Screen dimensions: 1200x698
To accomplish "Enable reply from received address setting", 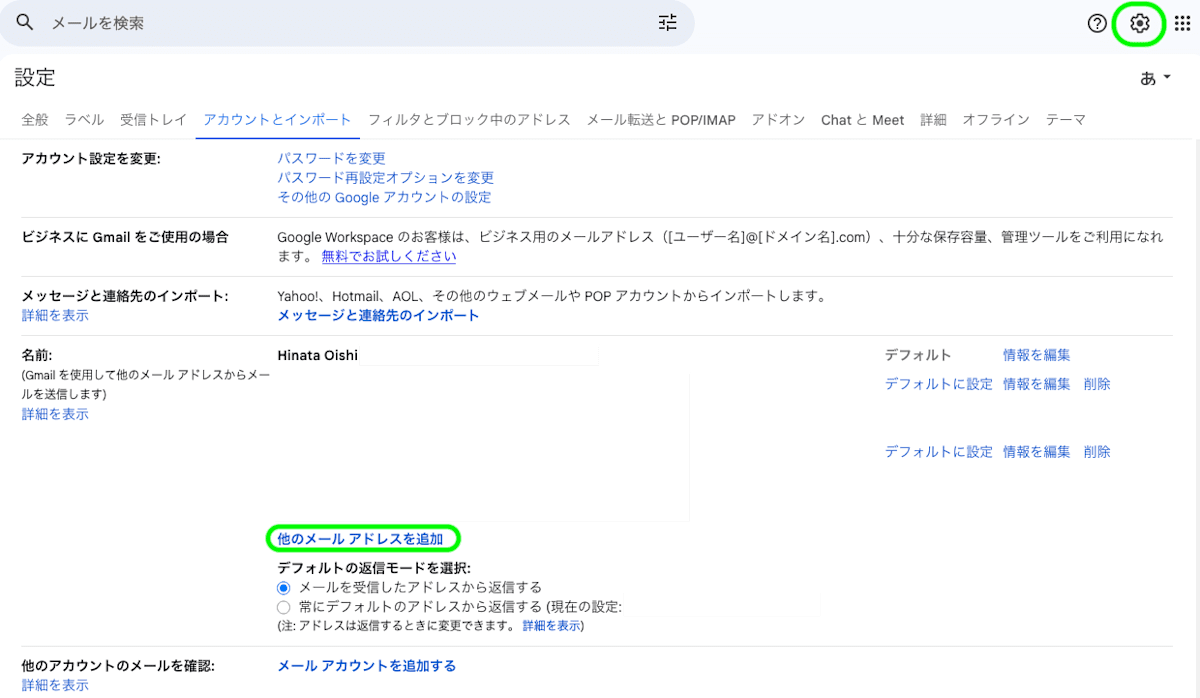I will [282, 588].
